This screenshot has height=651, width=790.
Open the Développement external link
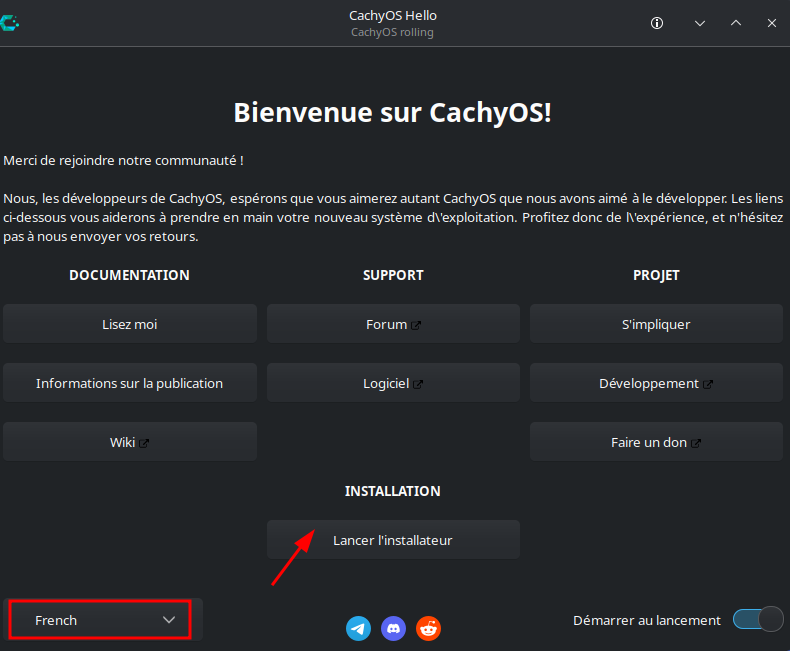point(656,383)
